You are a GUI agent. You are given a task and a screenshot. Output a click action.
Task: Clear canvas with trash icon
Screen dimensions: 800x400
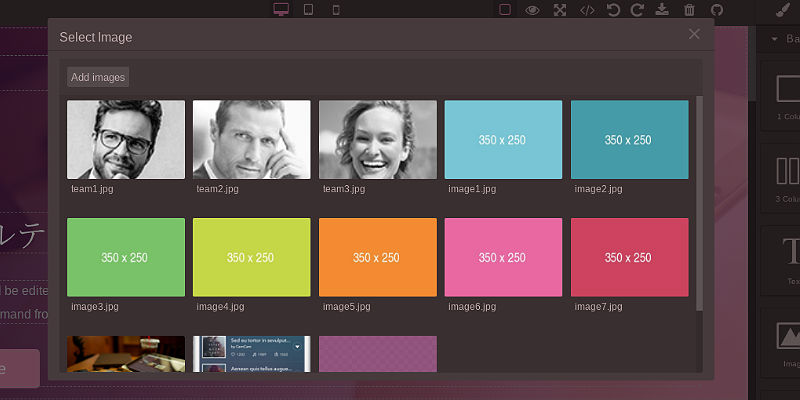689,10
